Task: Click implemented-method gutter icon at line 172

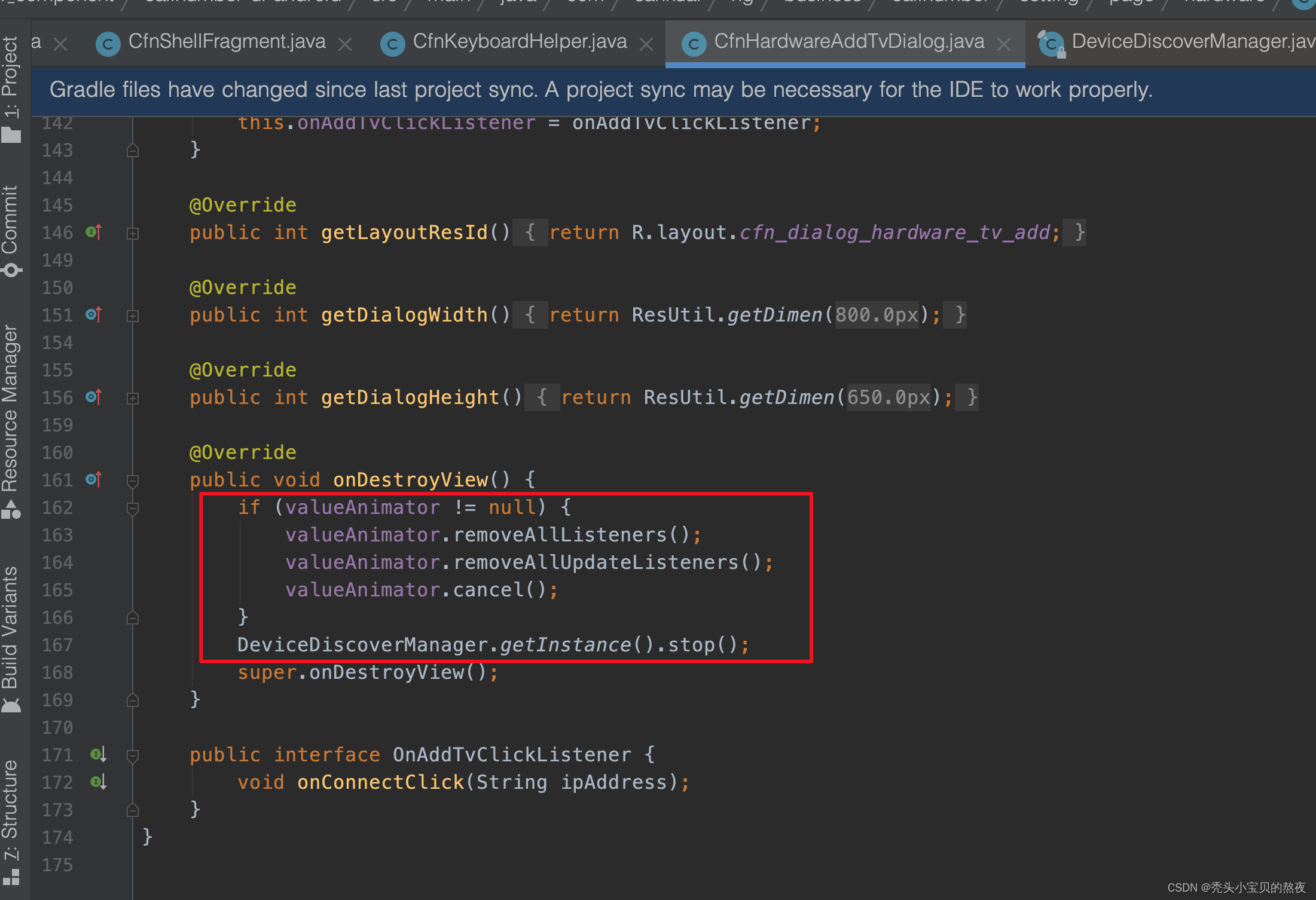Action: click(x=98, y=782)
